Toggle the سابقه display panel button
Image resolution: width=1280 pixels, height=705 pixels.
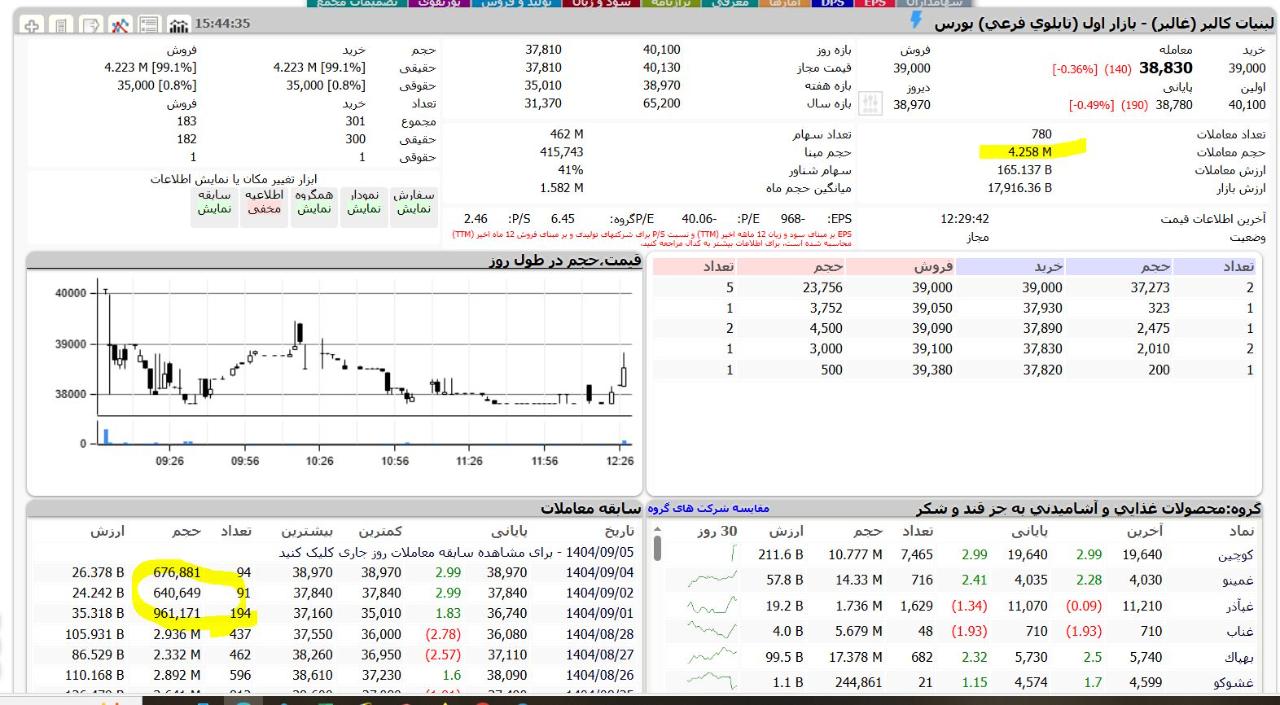pyautogui.click(x=214, y=203)
